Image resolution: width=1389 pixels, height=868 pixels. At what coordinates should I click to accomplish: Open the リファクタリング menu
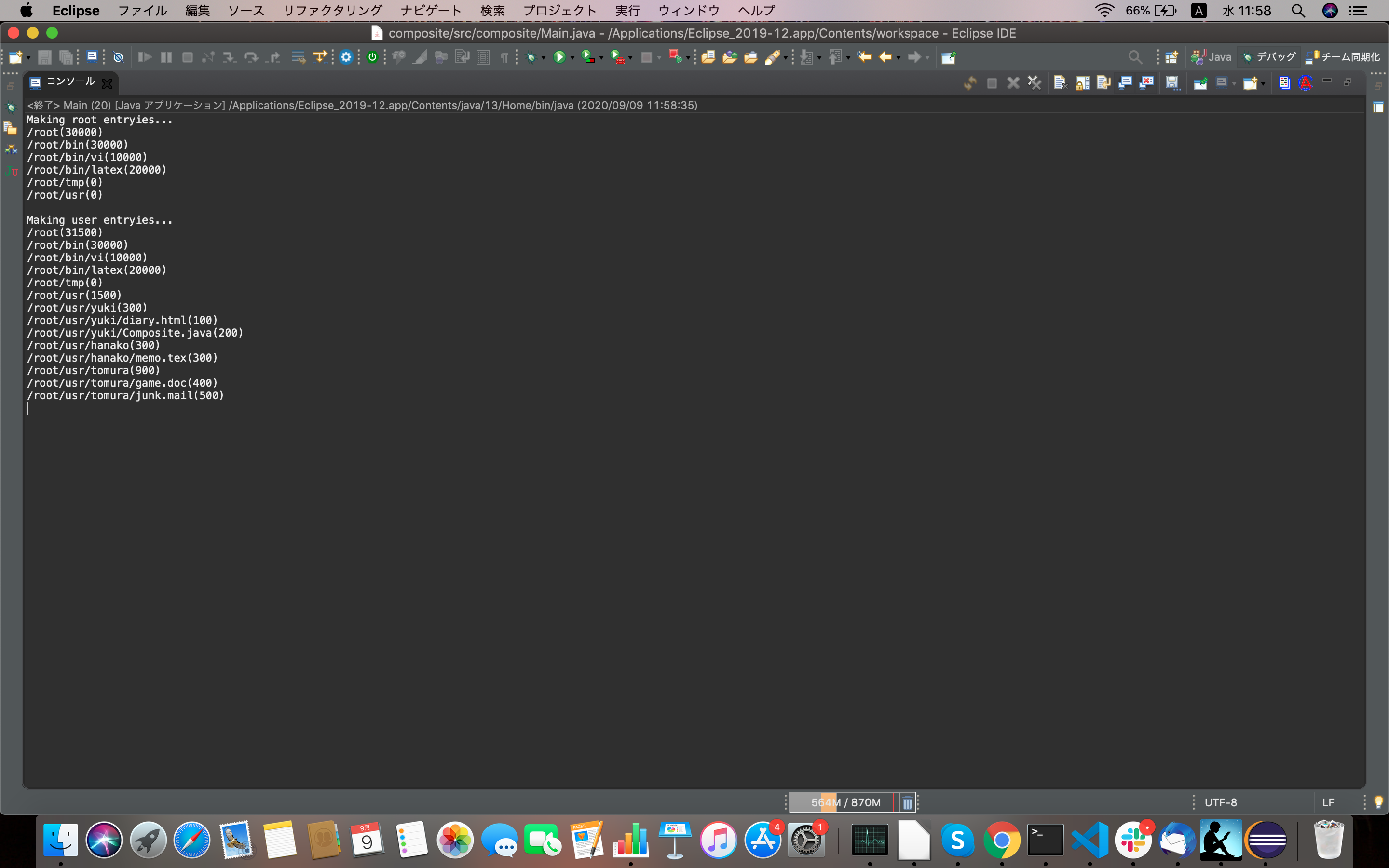coord(332,10)
